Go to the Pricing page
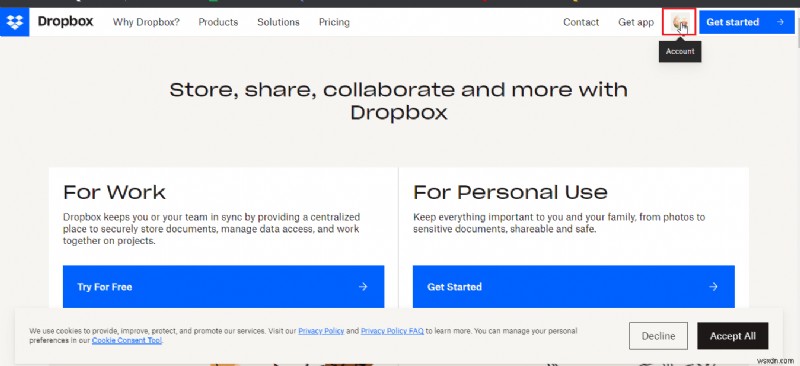 point(334,22)
